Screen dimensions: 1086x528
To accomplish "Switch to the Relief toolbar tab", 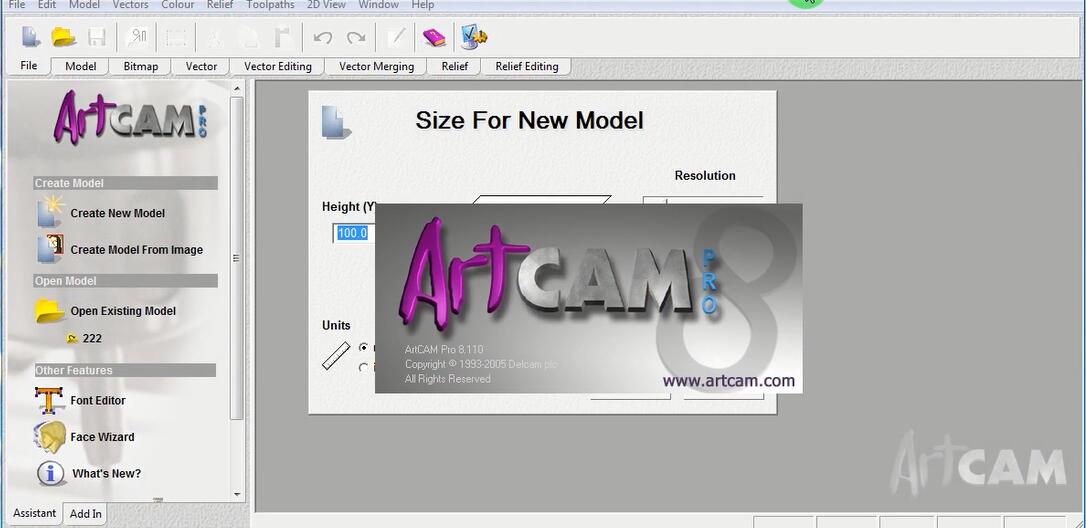I will [454, 67].
